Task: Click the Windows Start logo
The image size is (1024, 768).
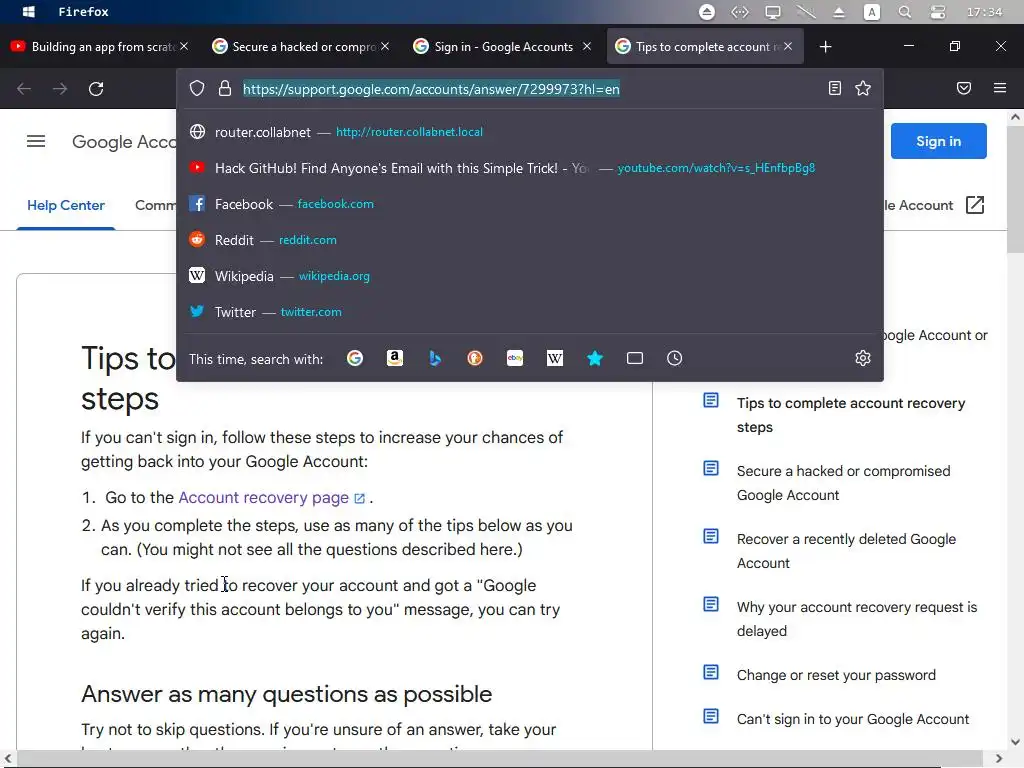Action: (x=29, y=12)
